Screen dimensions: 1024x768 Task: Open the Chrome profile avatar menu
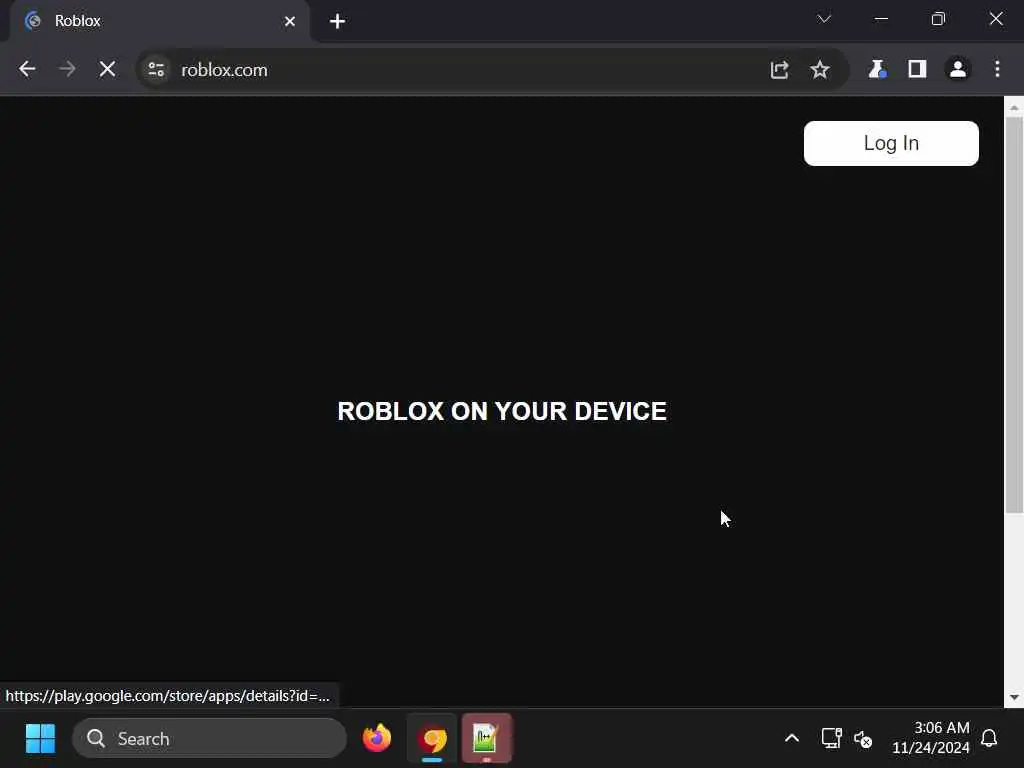(958, 69)
